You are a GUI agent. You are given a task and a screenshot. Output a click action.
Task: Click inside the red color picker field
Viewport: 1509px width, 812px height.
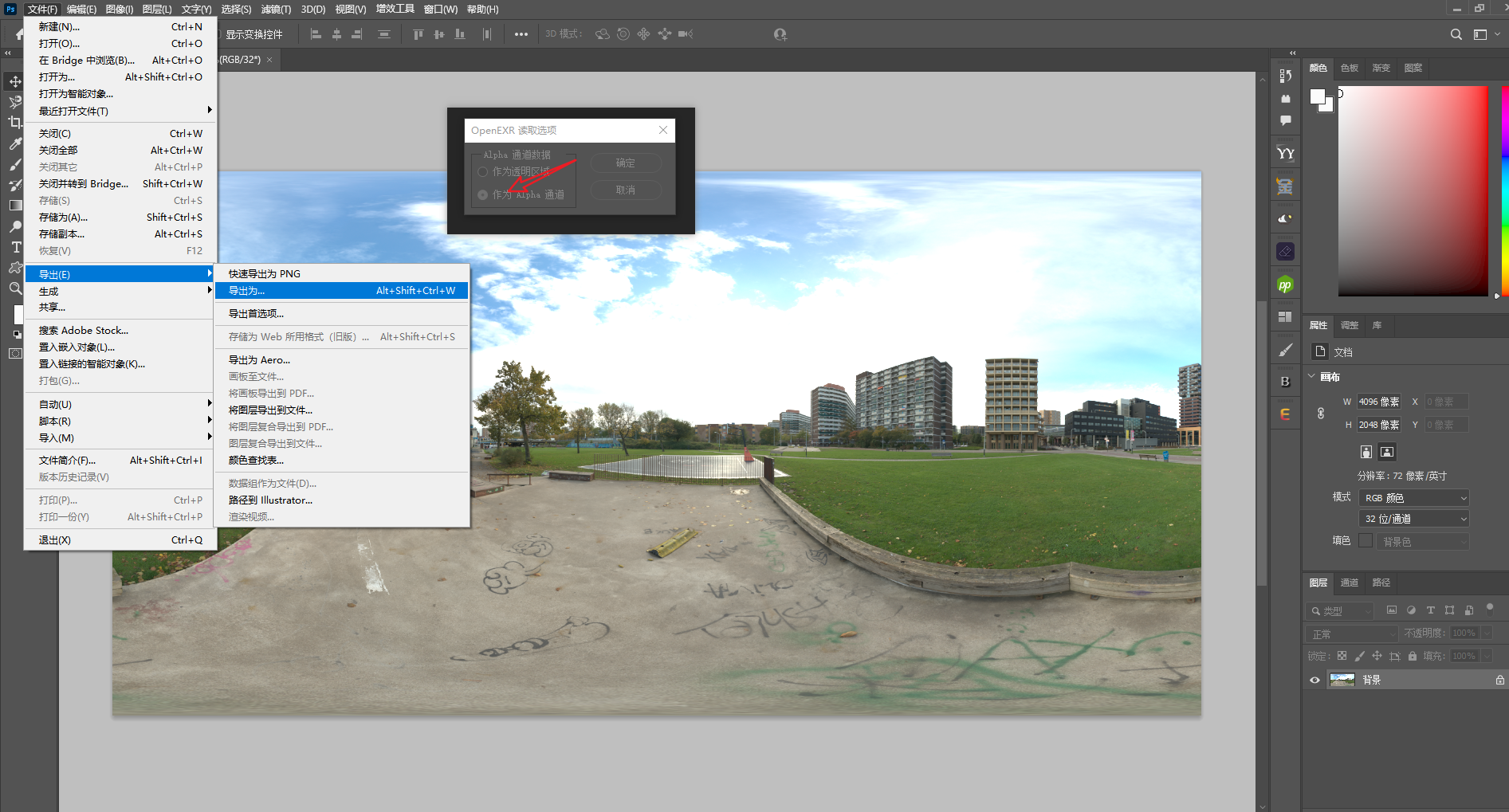point(1413,191)
